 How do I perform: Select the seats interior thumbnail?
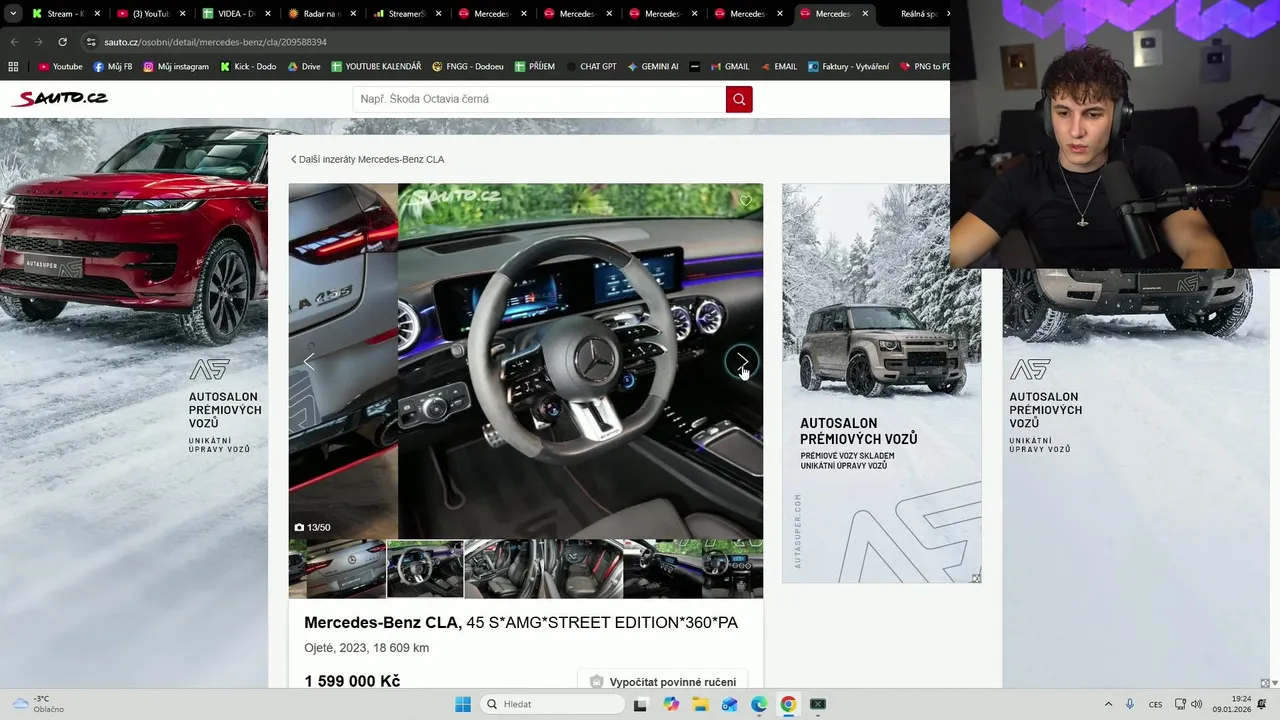coord(504,569)
